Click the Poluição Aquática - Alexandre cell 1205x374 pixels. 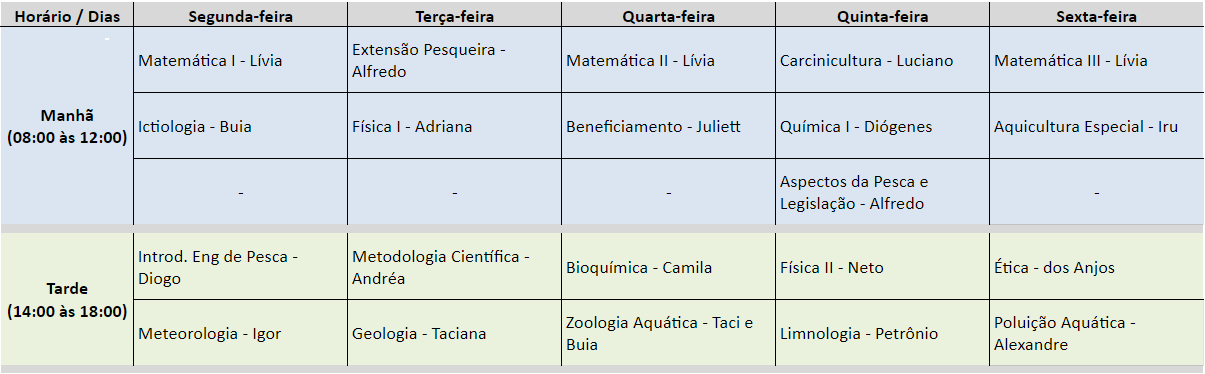pos(1097,333)
